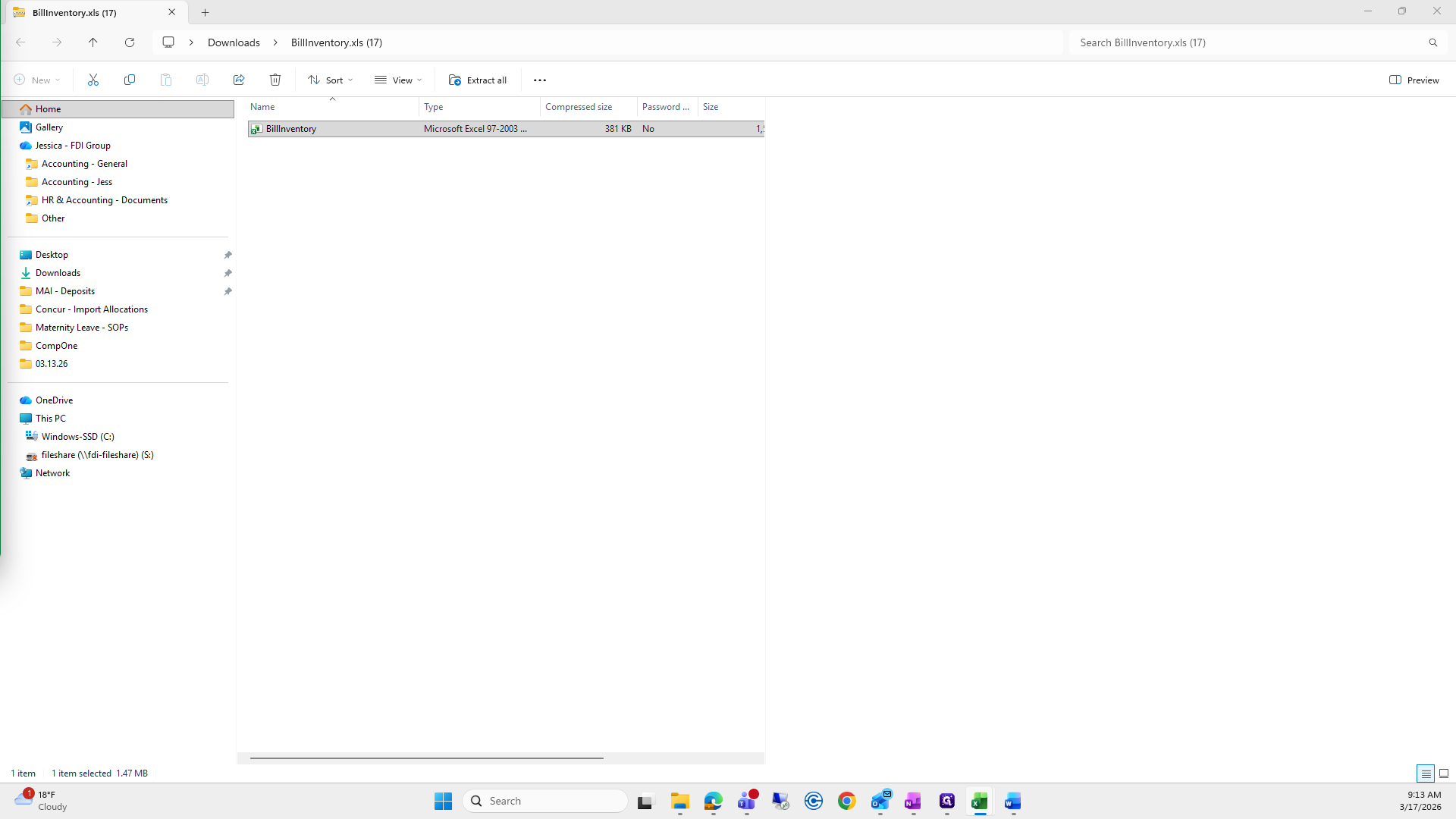Click the Cut scissors icon
Screen dimensions: 1456x819
click(x=93, y=80)
